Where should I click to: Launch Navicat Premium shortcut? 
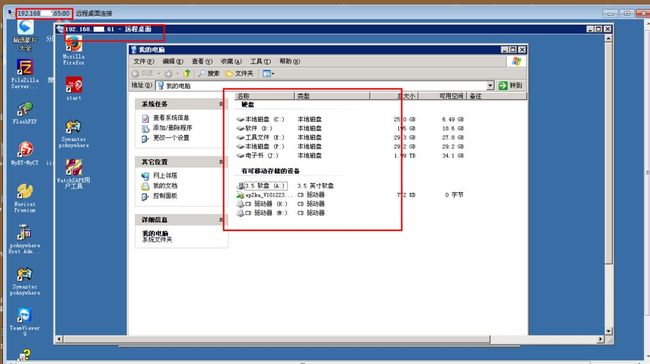tap(24, 198)
